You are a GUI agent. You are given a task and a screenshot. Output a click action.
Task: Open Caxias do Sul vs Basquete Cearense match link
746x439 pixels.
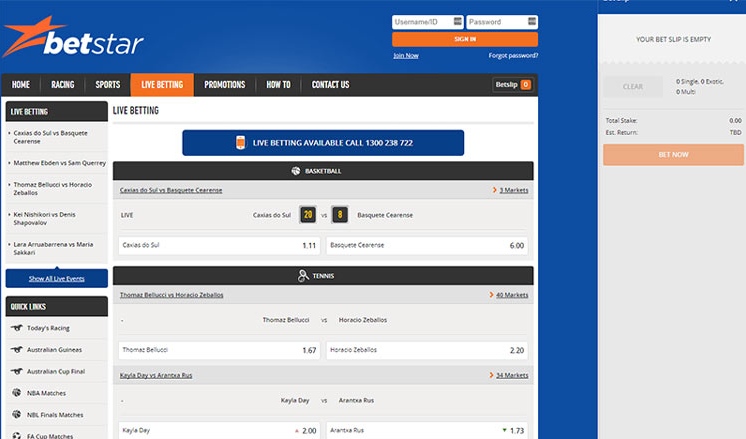[171, 190]
